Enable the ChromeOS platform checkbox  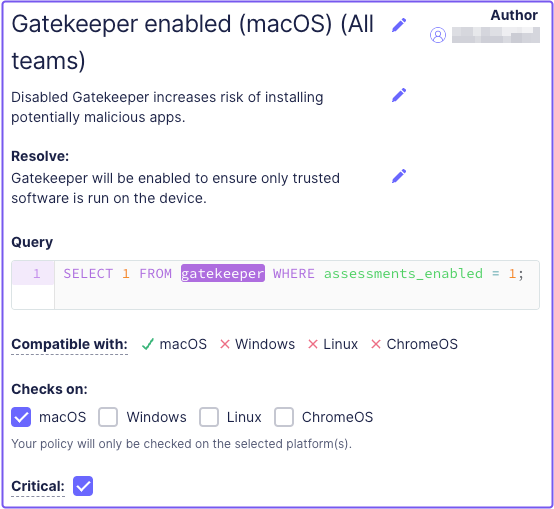[x=284, y=417]
